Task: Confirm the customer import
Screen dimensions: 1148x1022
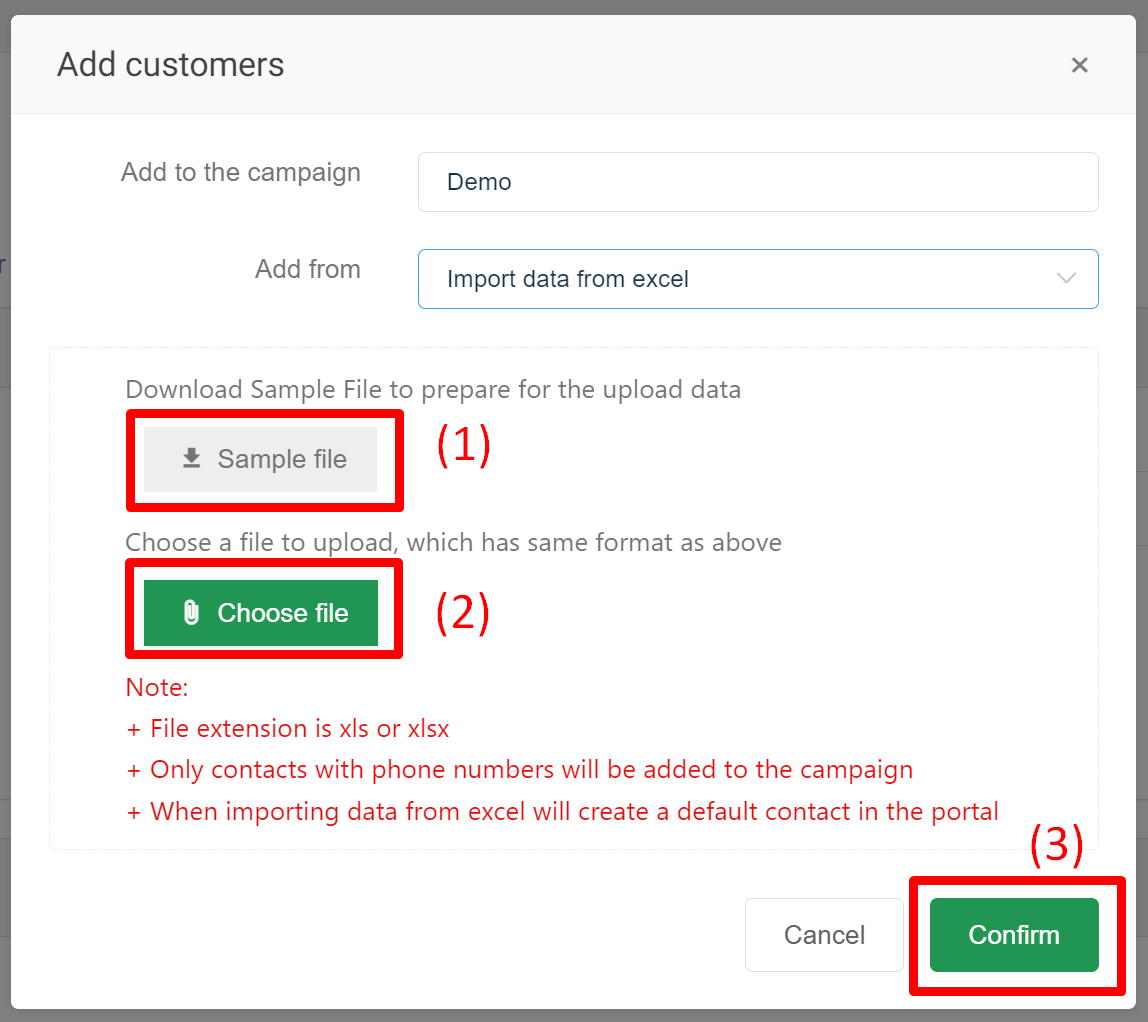Action: pos(1013,935)
